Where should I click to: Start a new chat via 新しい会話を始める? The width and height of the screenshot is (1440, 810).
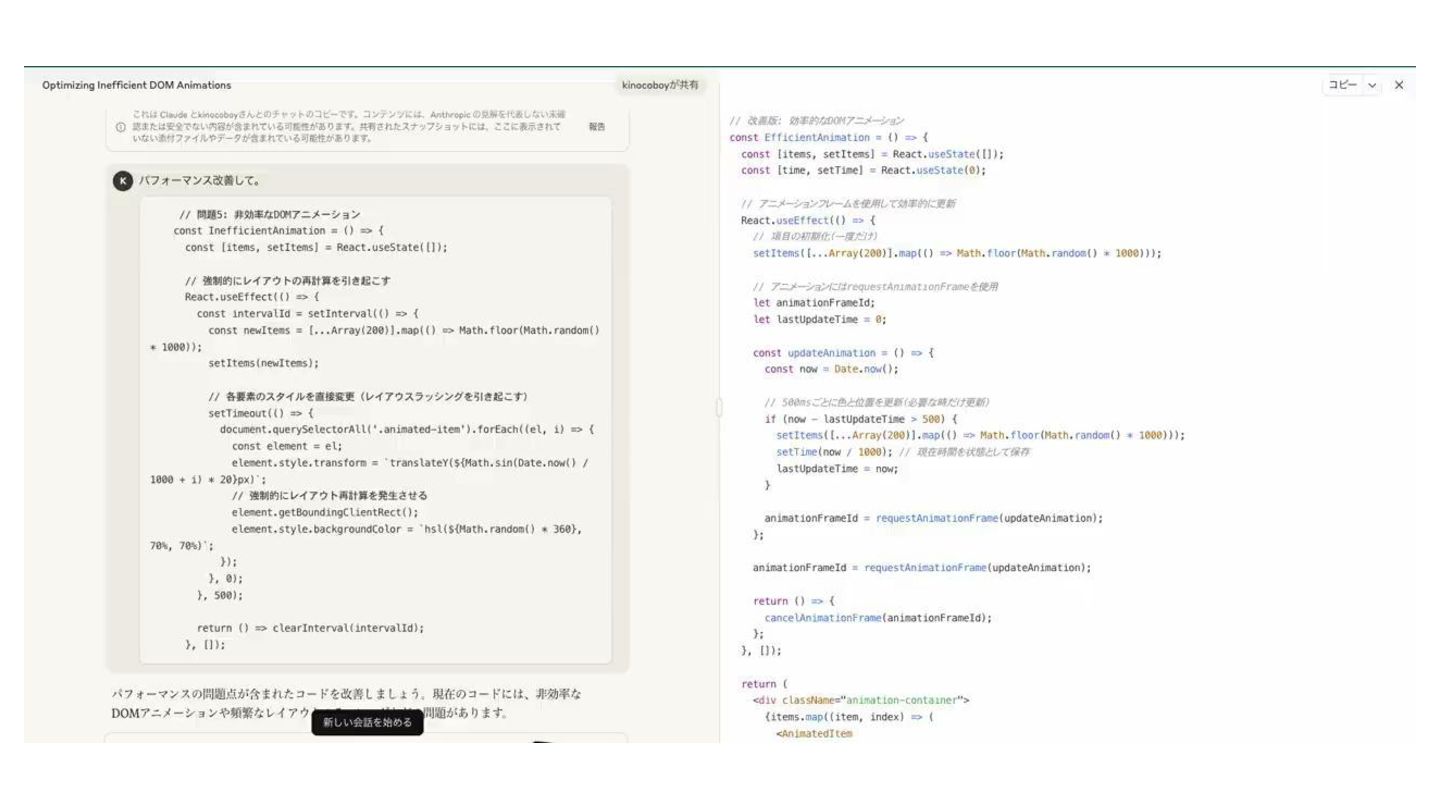[x=367, y=722]
